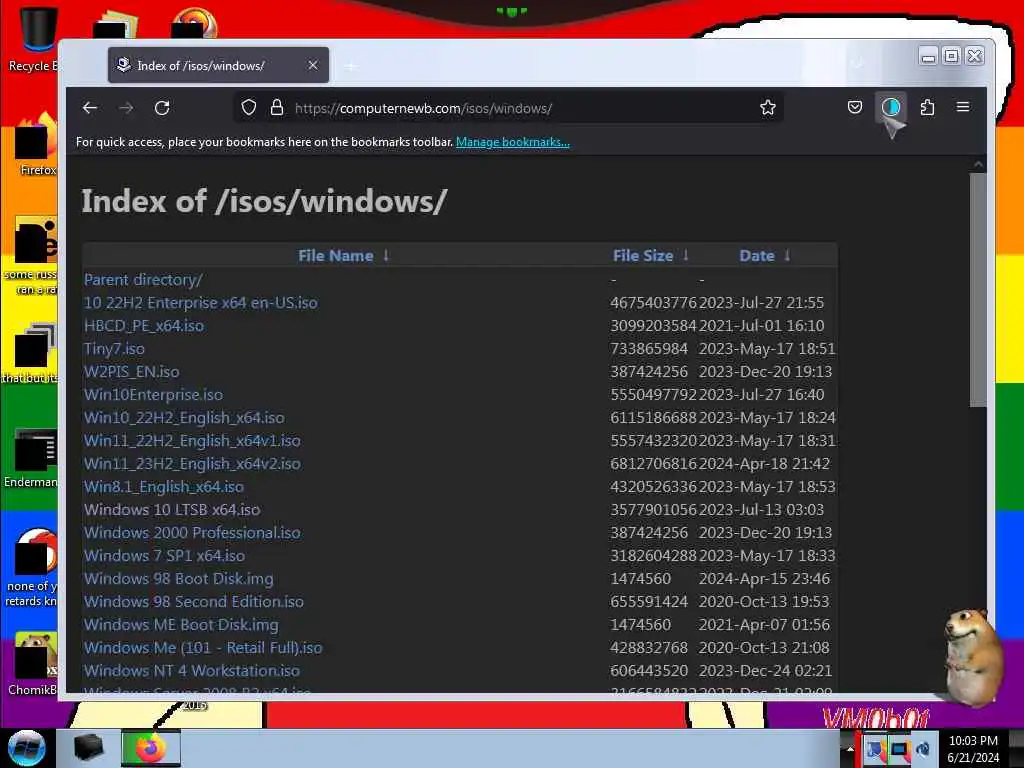Viewport: 1024px width, 768px height.
Task: Select the Firefox desktop shortcut
Action: pyautogui.click(x=36, y=145)
